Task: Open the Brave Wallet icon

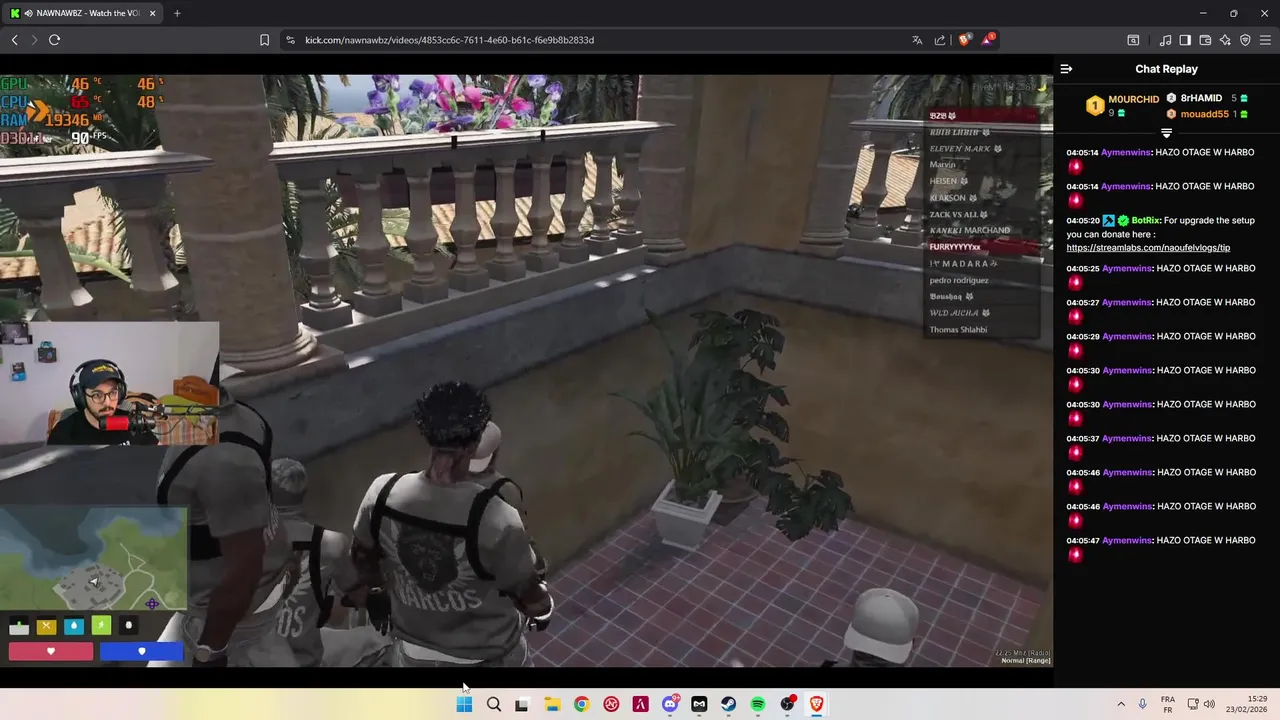Action: point(1205,40)
